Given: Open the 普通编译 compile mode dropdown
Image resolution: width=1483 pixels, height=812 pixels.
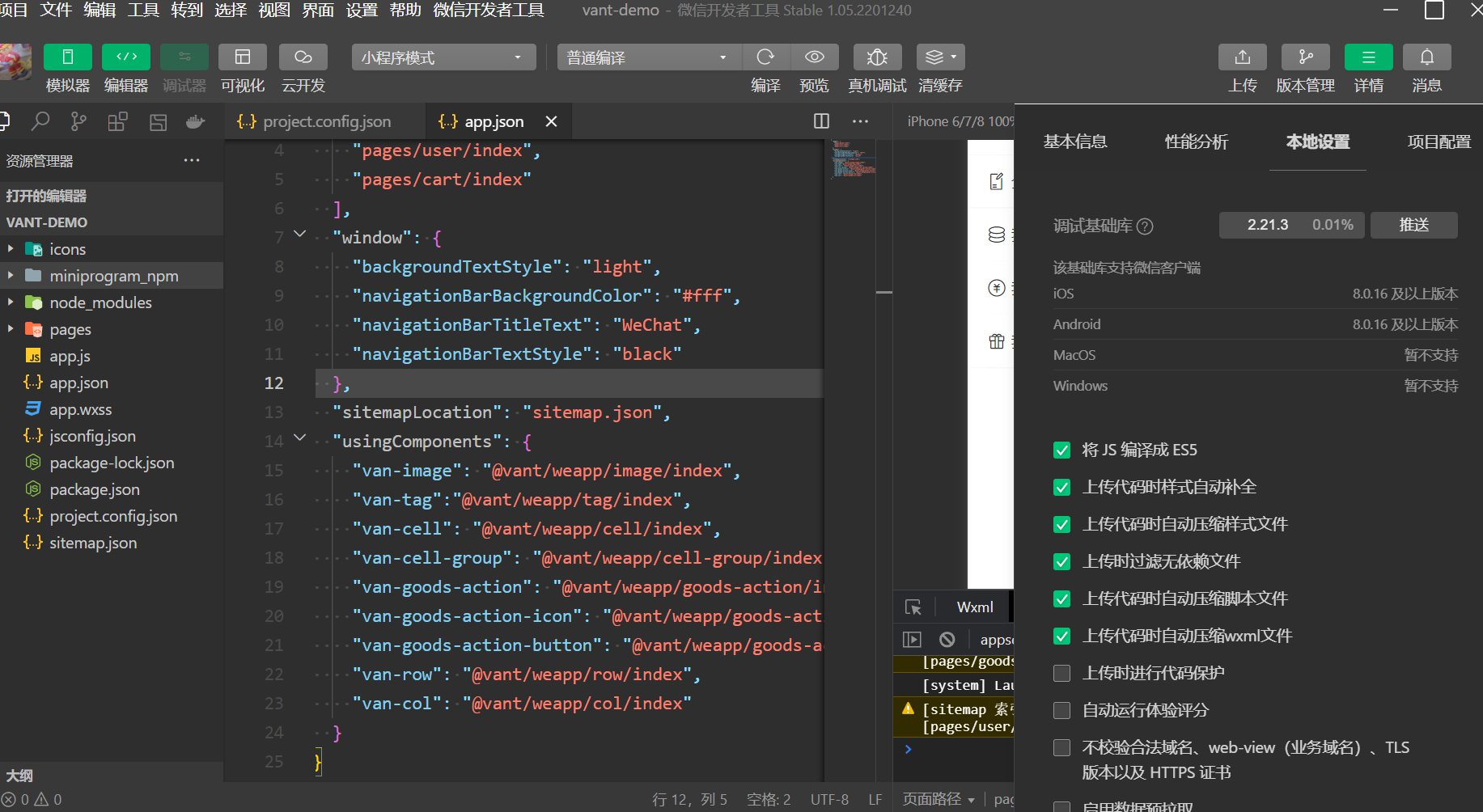Looking at the screenshot, I should tap(647, 57).
